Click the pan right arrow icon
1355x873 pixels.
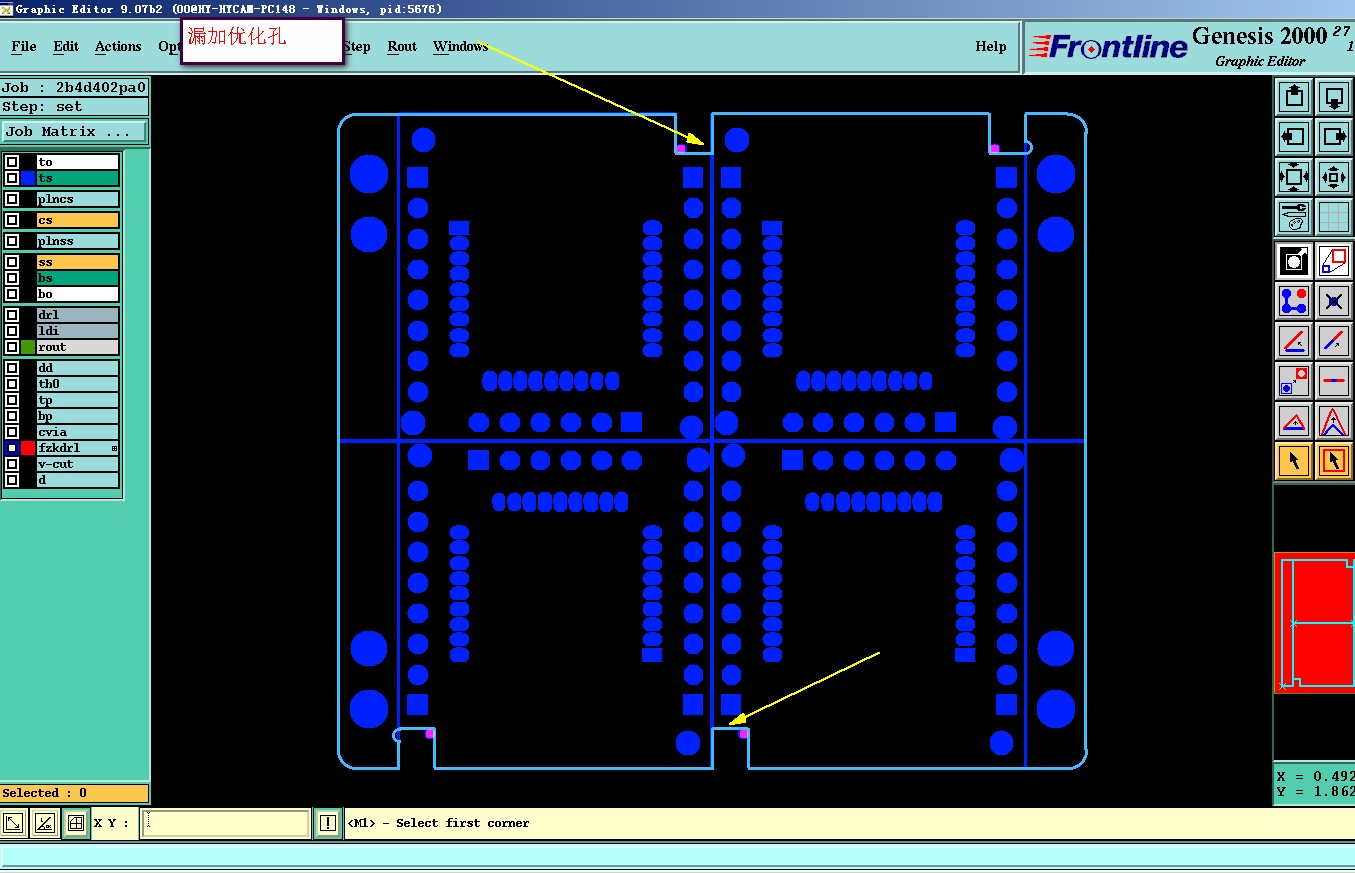point(1334,137)
